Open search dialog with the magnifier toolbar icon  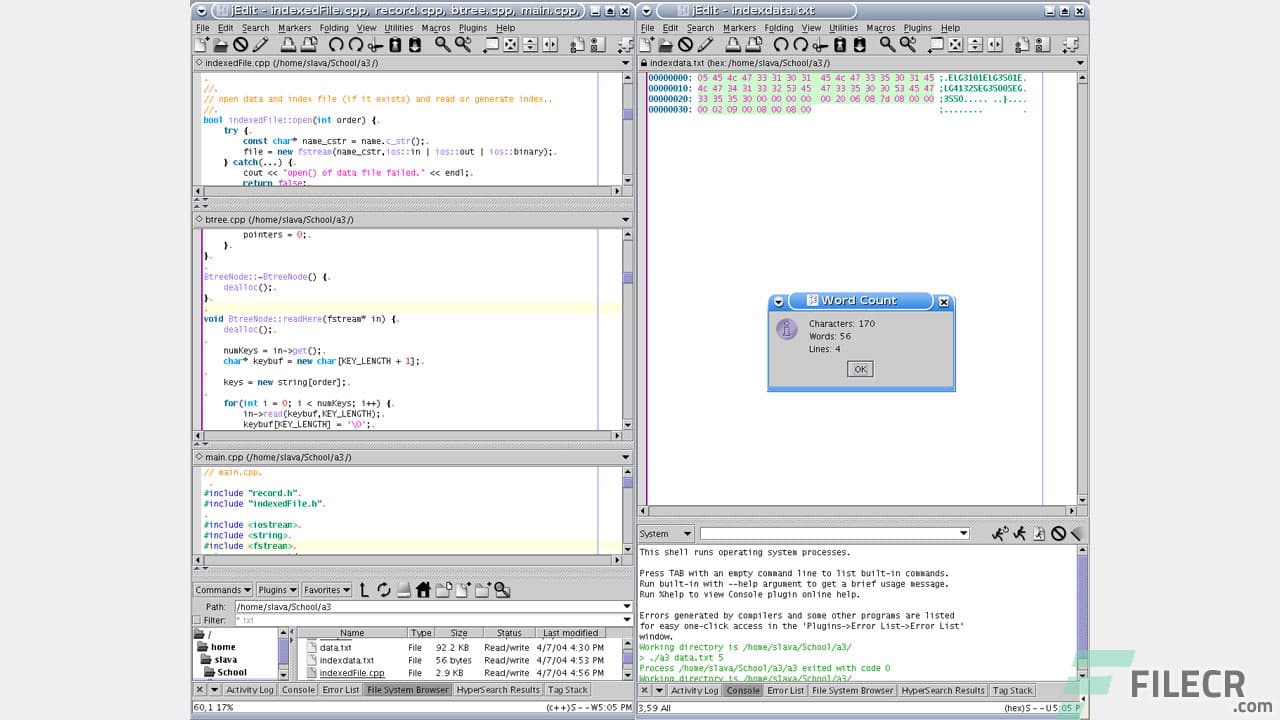pyautogui.click(x=441, y=44)
